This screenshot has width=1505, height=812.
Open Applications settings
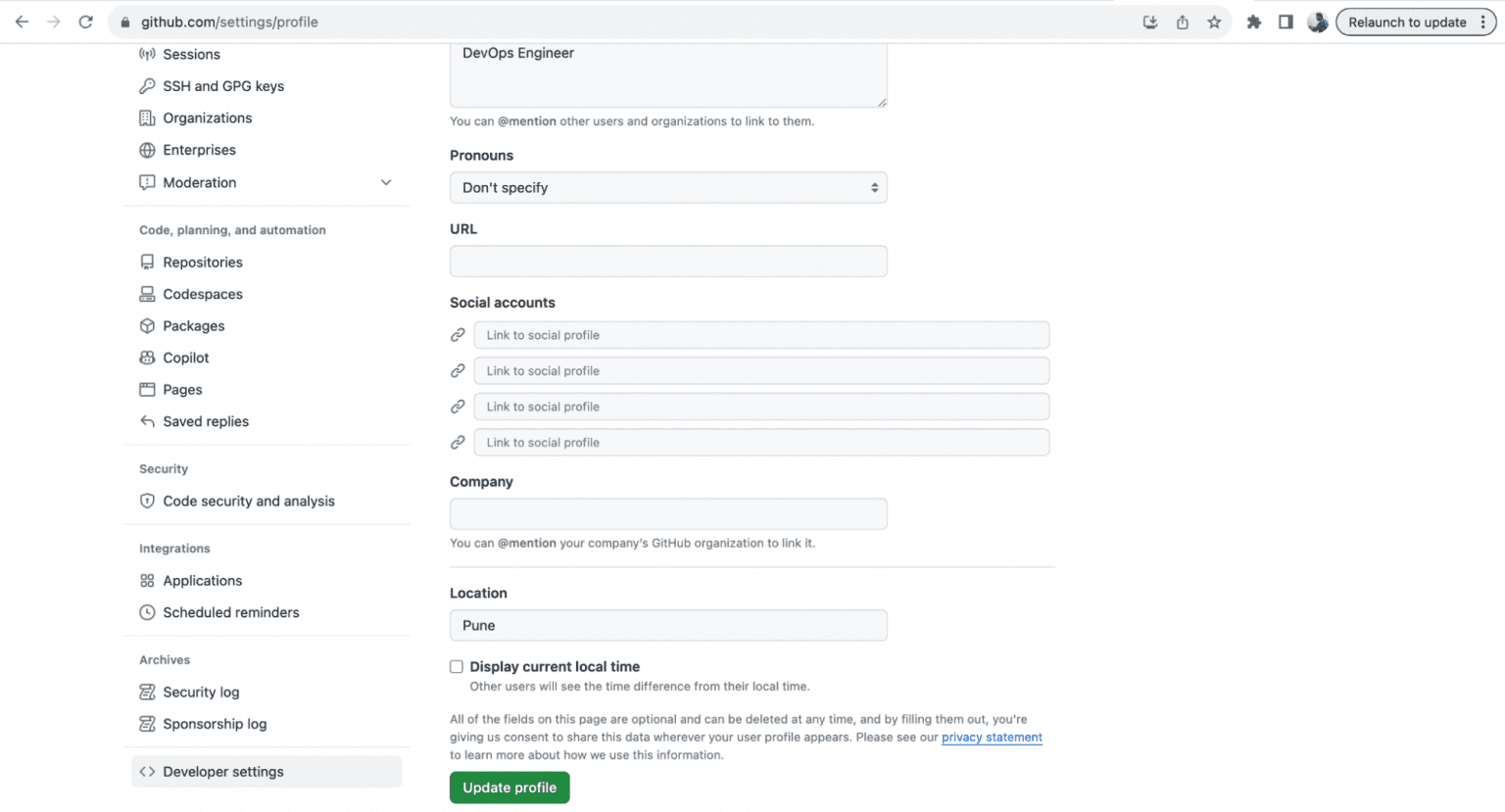(202, 580)
